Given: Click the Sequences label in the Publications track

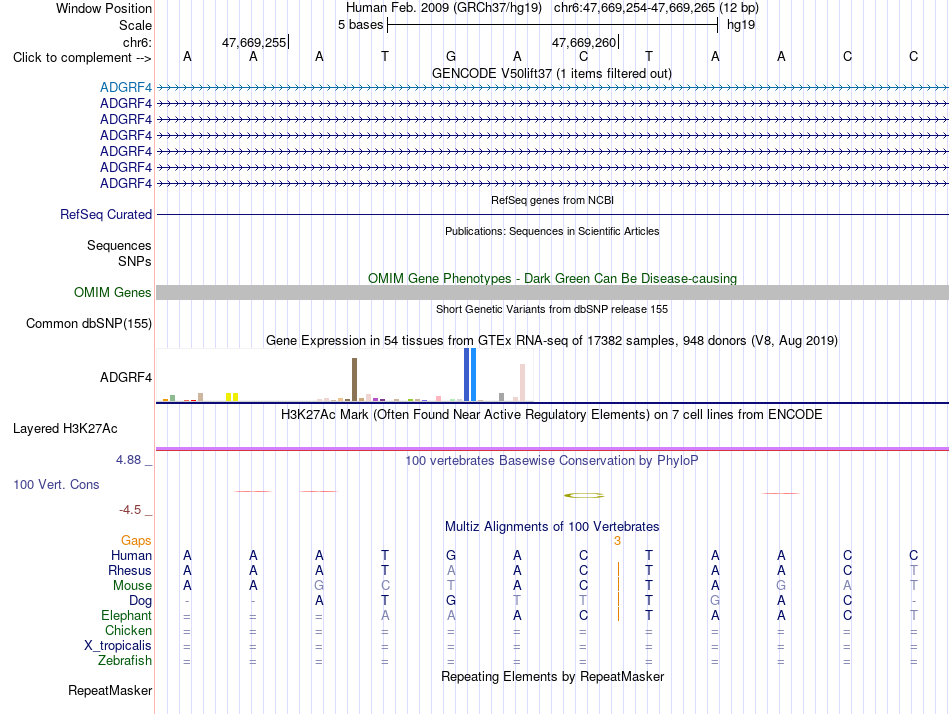Looking at the screenshot, I should point(119,245).
